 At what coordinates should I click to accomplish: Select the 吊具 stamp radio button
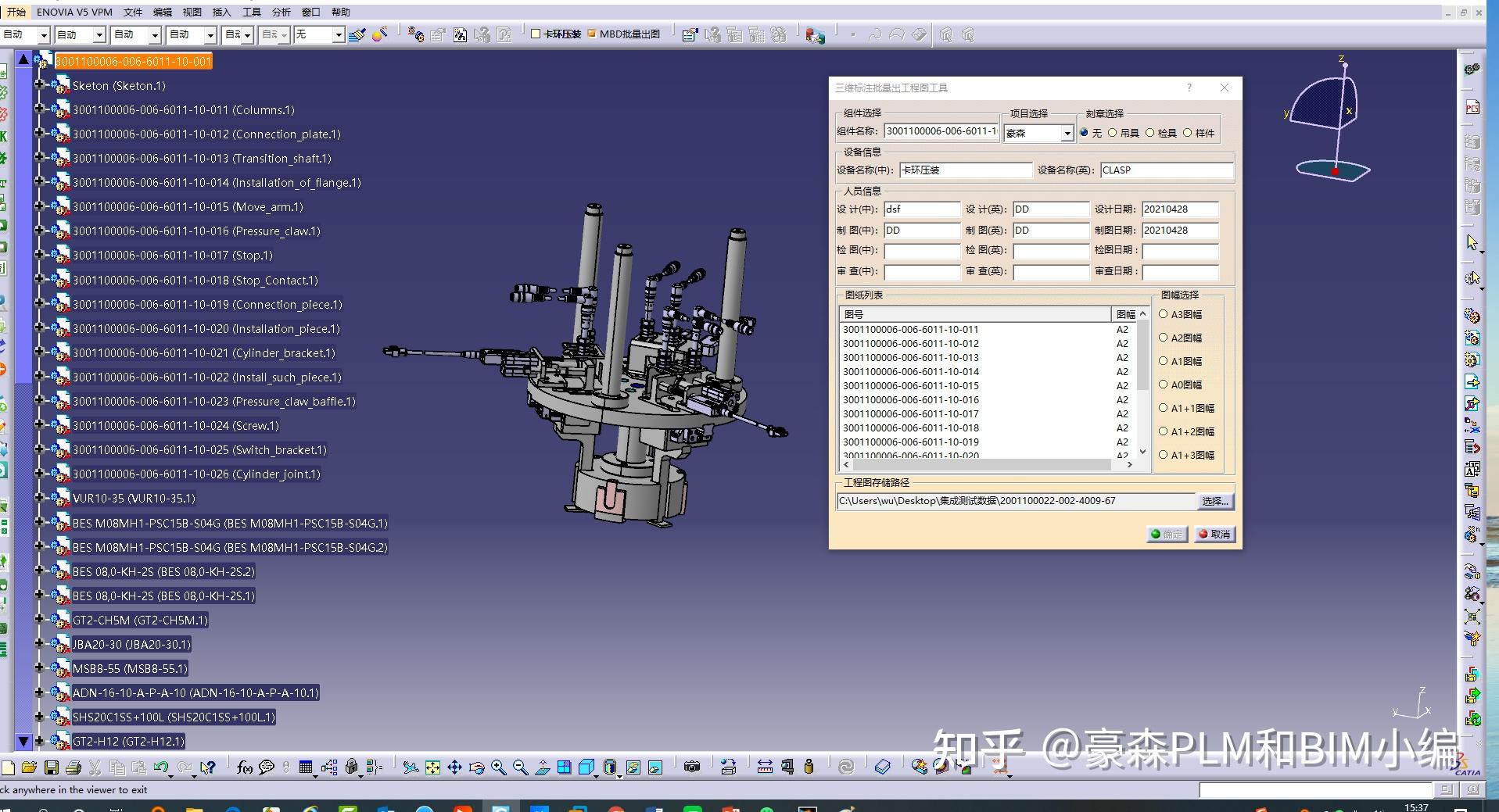[x=1113, y=133]
